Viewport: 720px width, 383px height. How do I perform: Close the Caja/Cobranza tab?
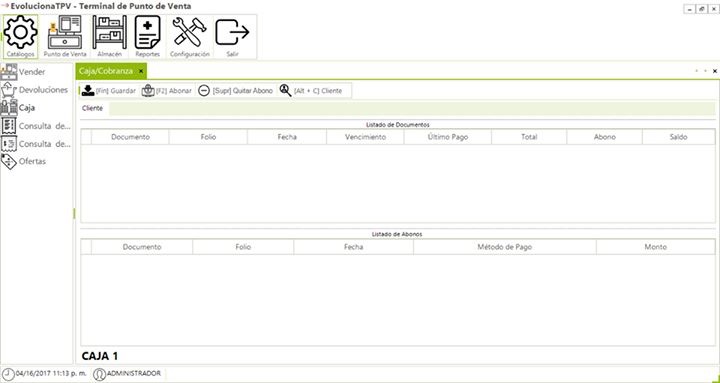click(x=141, y=71)
